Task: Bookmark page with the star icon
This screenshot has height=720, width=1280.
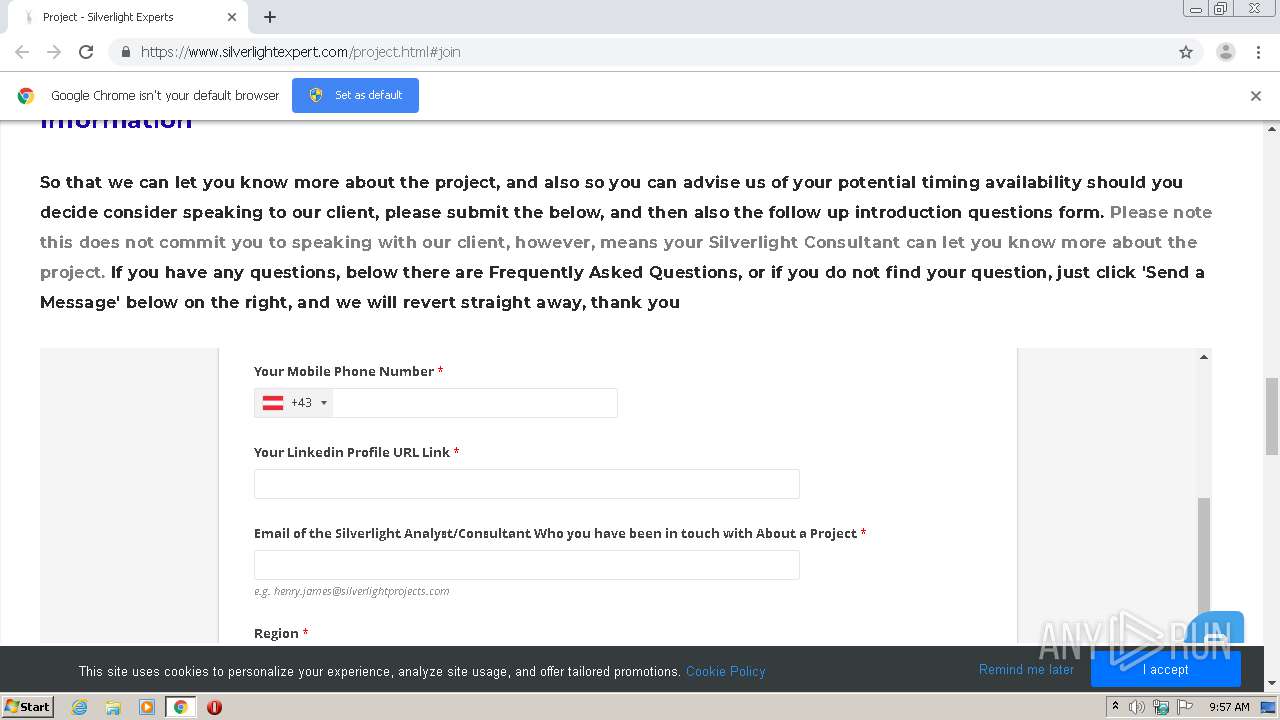Action: 1186,52
